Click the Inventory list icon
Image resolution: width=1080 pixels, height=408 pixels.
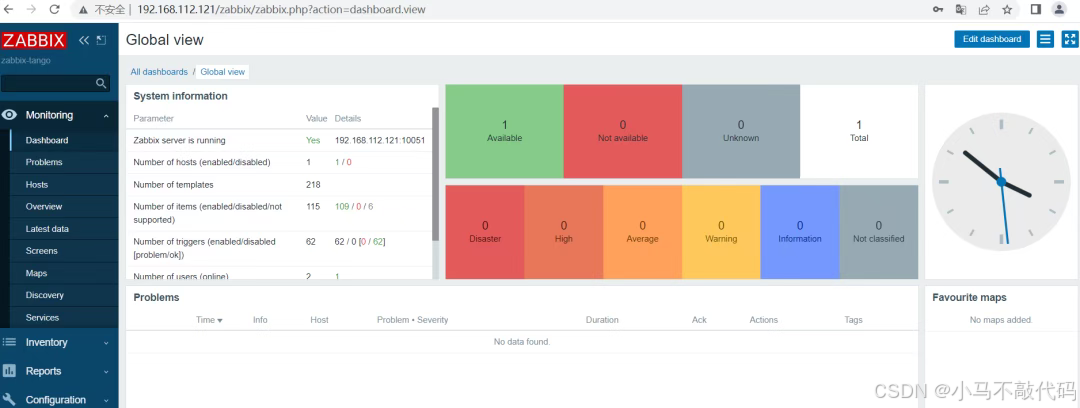point(10,342)
